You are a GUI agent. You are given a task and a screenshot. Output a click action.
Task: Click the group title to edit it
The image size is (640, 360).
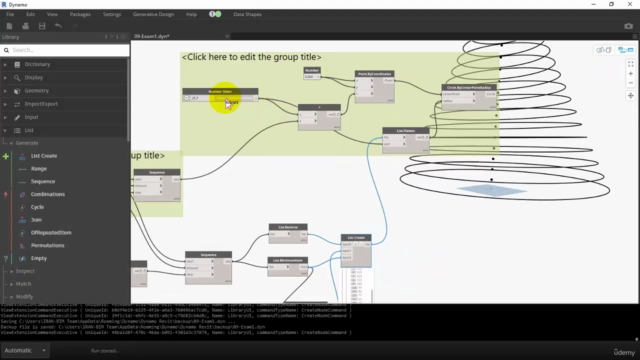click(x=251, y=57)
